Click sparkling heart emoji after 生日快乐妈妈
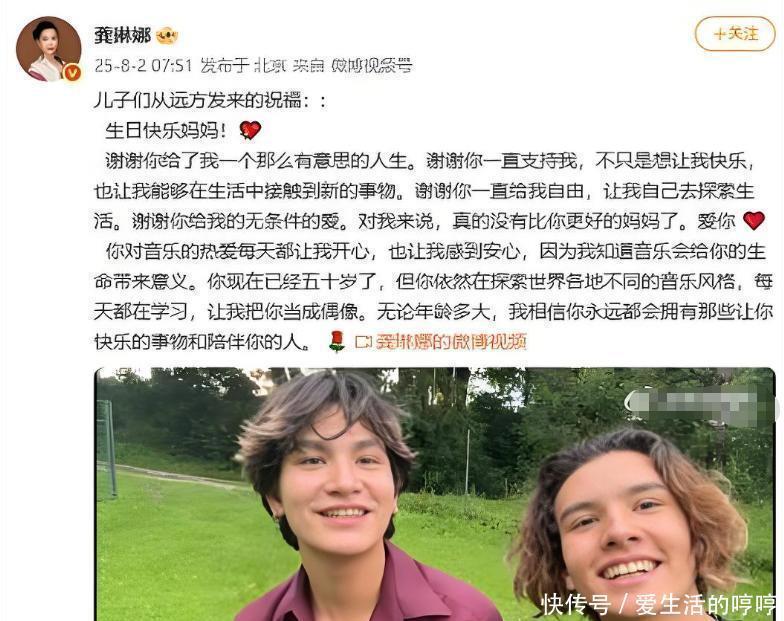Viewport: 784px width, 621px height. [250, 130]
